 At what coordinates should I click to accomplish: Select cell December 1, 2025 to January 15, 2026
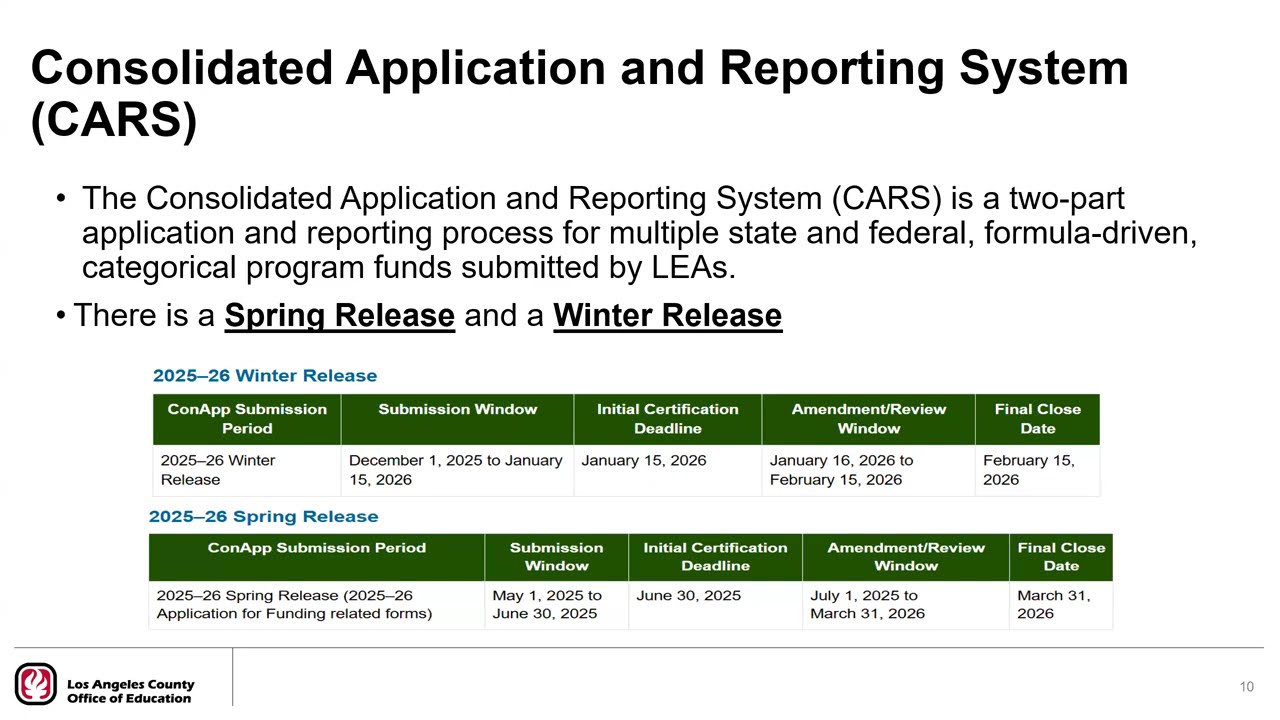click(x=457, y=470)
